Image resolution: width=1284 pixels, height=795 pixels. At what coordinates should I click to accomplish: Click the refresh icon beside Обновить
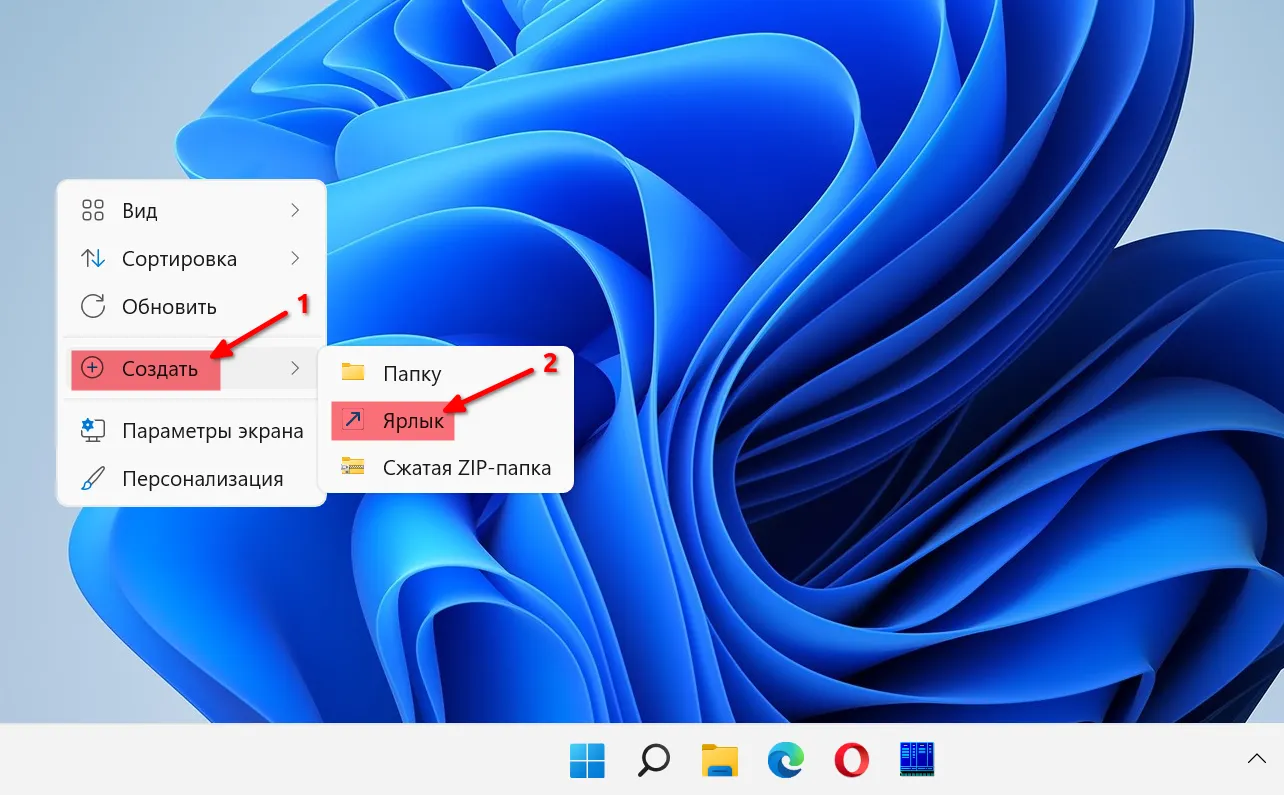click(x=93, y=307)
